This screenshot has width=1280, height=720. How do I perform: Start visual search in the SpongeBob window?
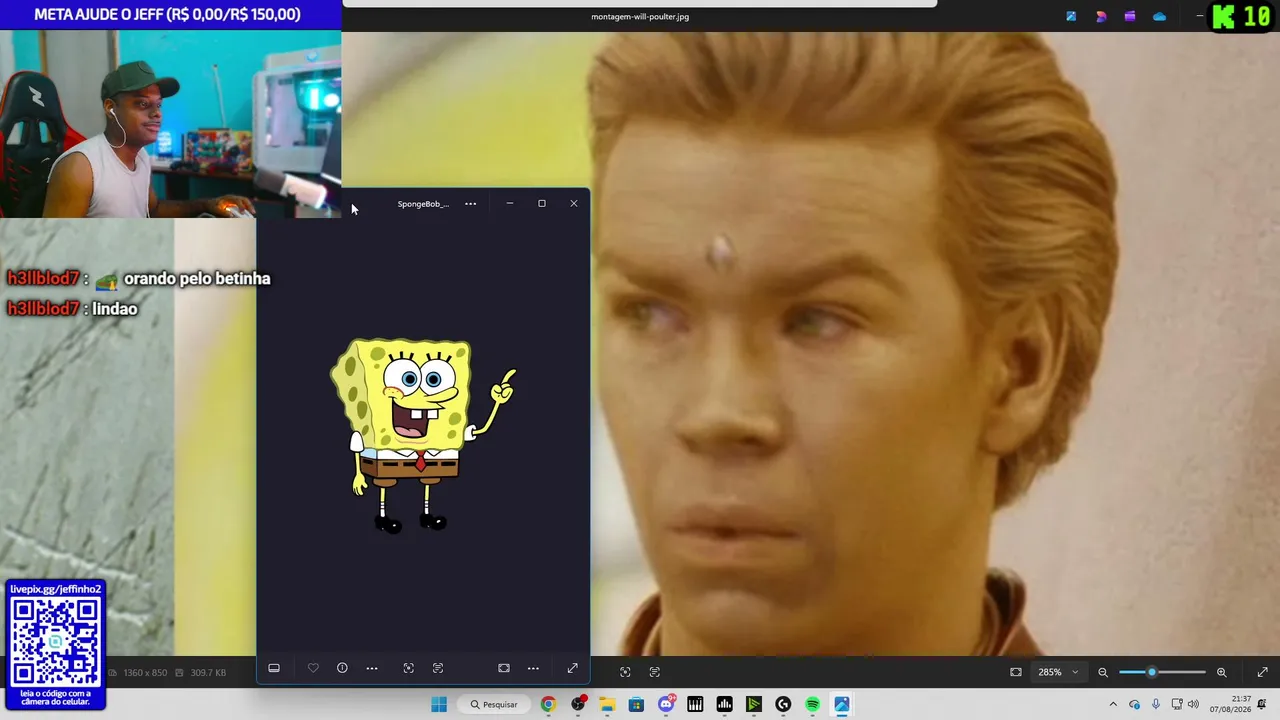tap(408, 668)
